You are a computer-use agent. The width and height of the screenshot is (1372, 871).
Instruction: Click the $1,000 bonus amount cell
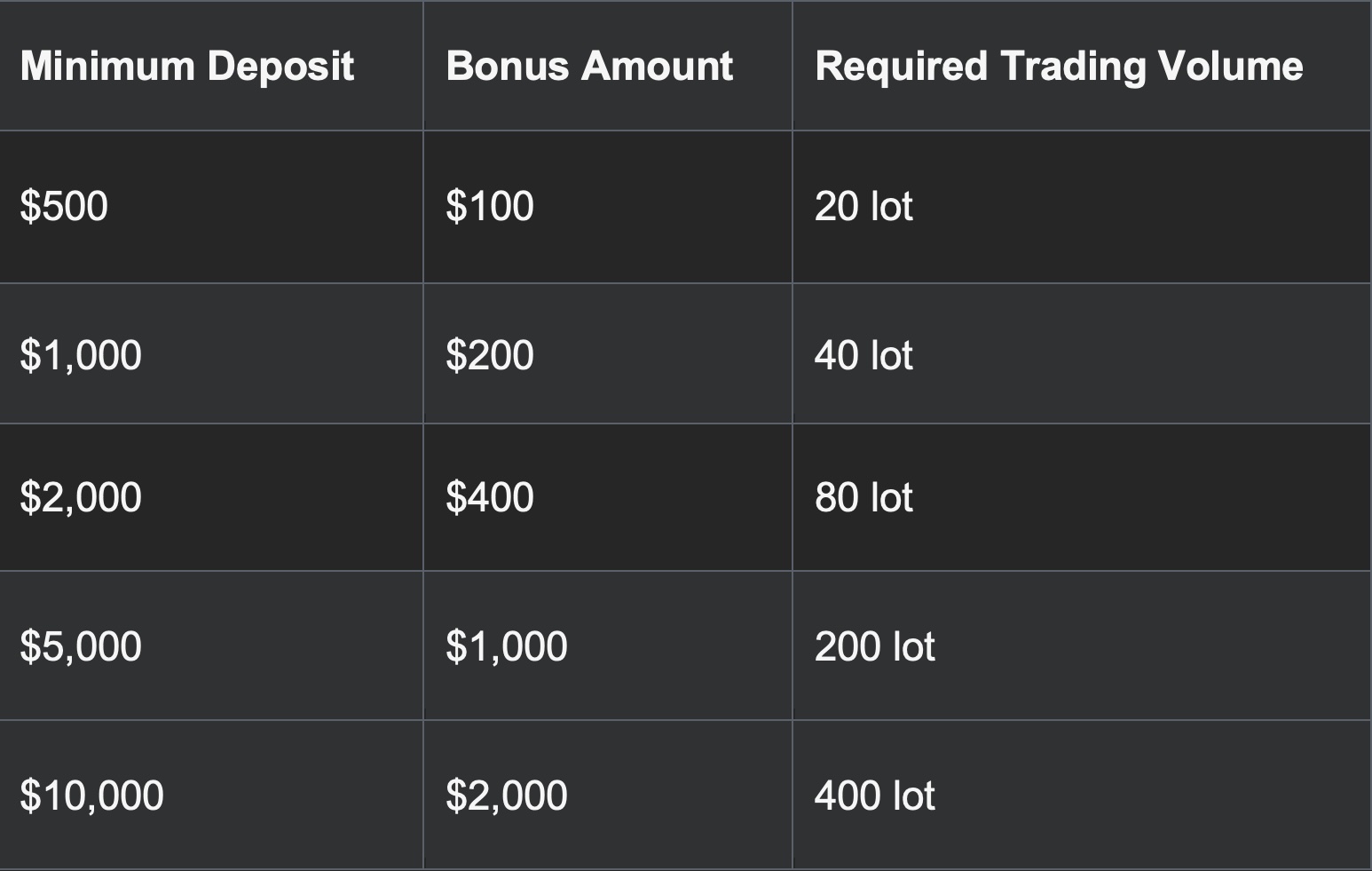(x=507, y=646)
